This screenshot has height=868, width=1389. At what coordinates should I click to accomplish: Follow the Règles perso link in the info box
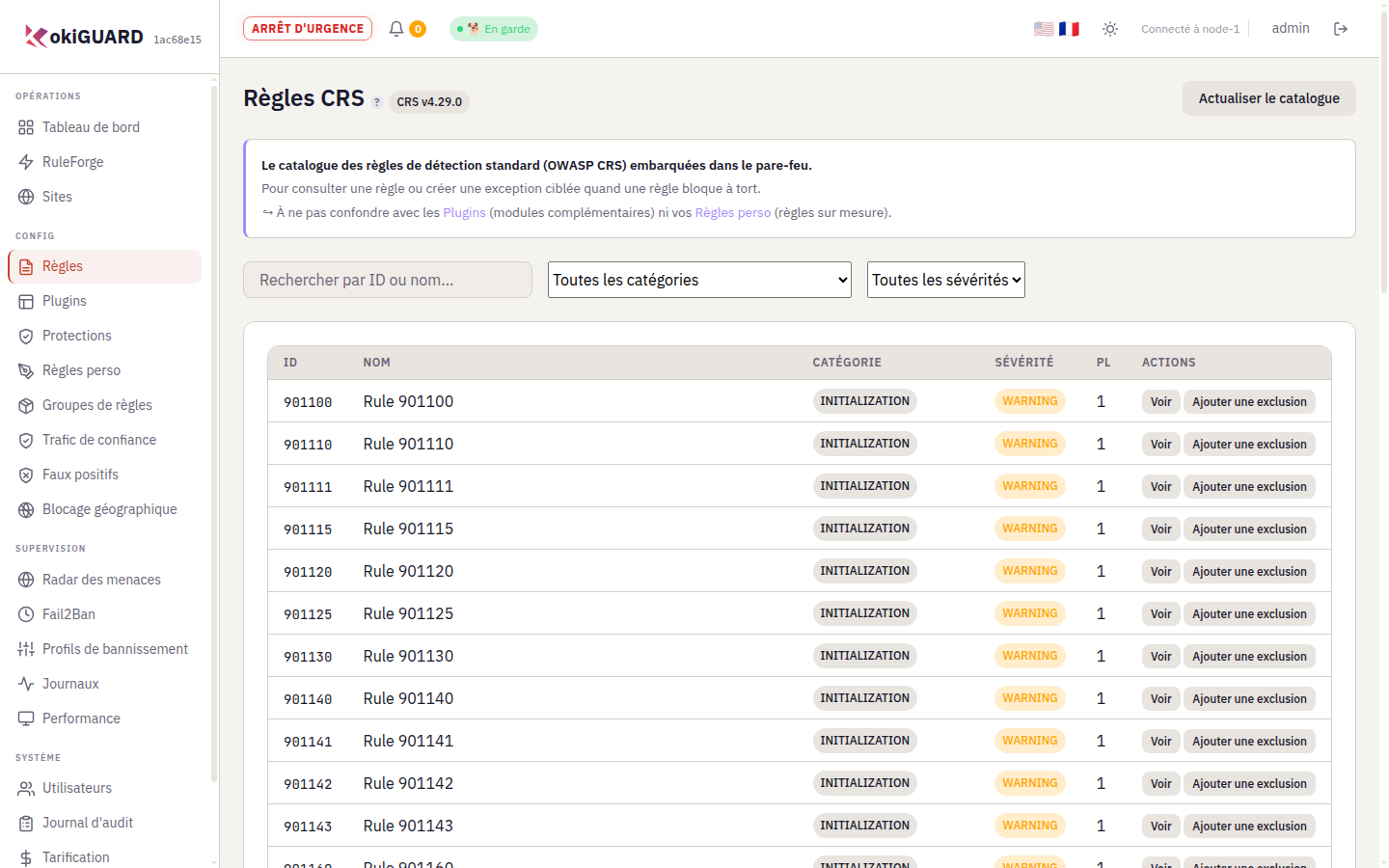tap(733, 212)
